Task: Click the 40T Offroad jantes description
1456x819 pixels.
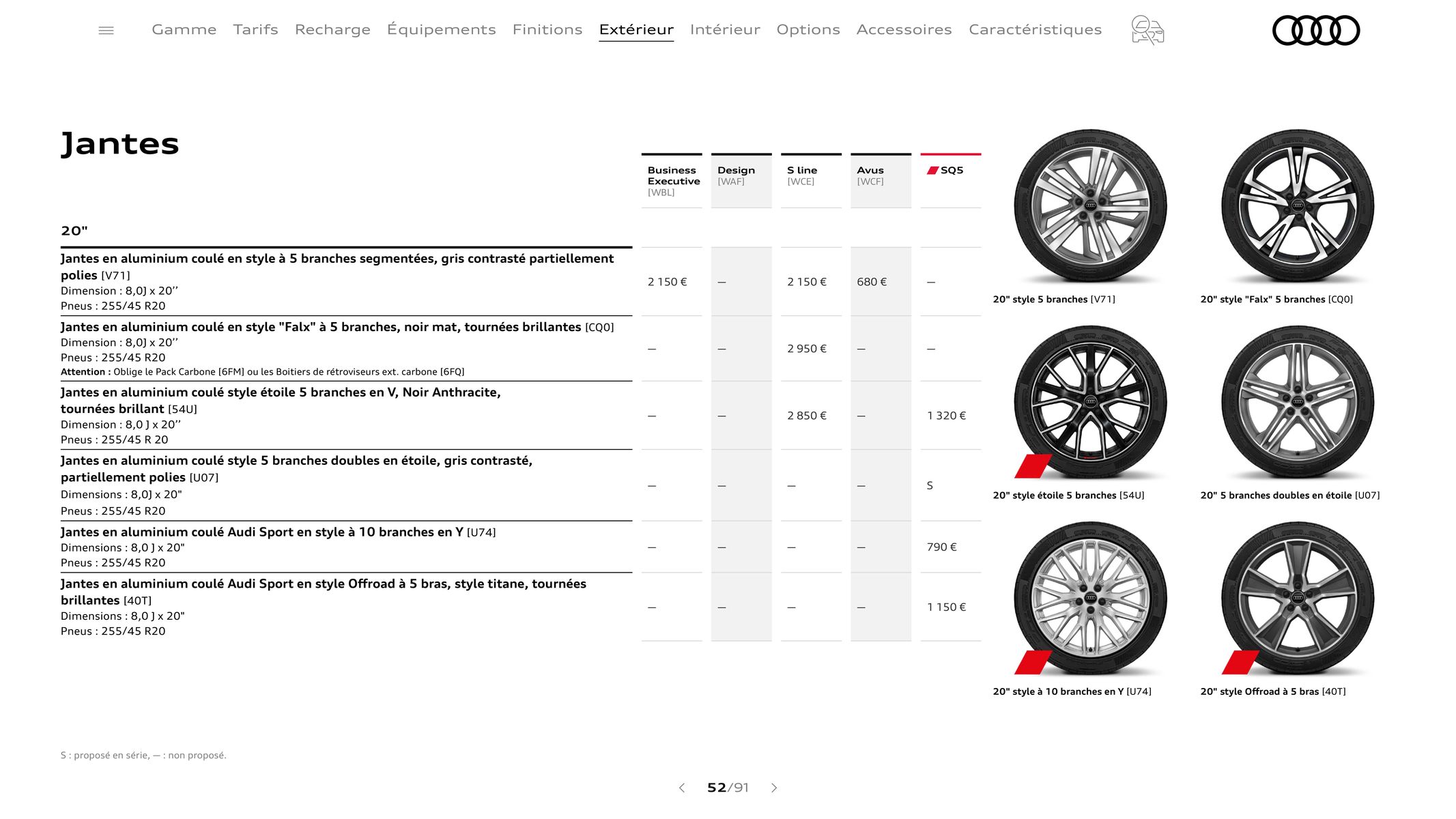Action: tap(346, 607)
